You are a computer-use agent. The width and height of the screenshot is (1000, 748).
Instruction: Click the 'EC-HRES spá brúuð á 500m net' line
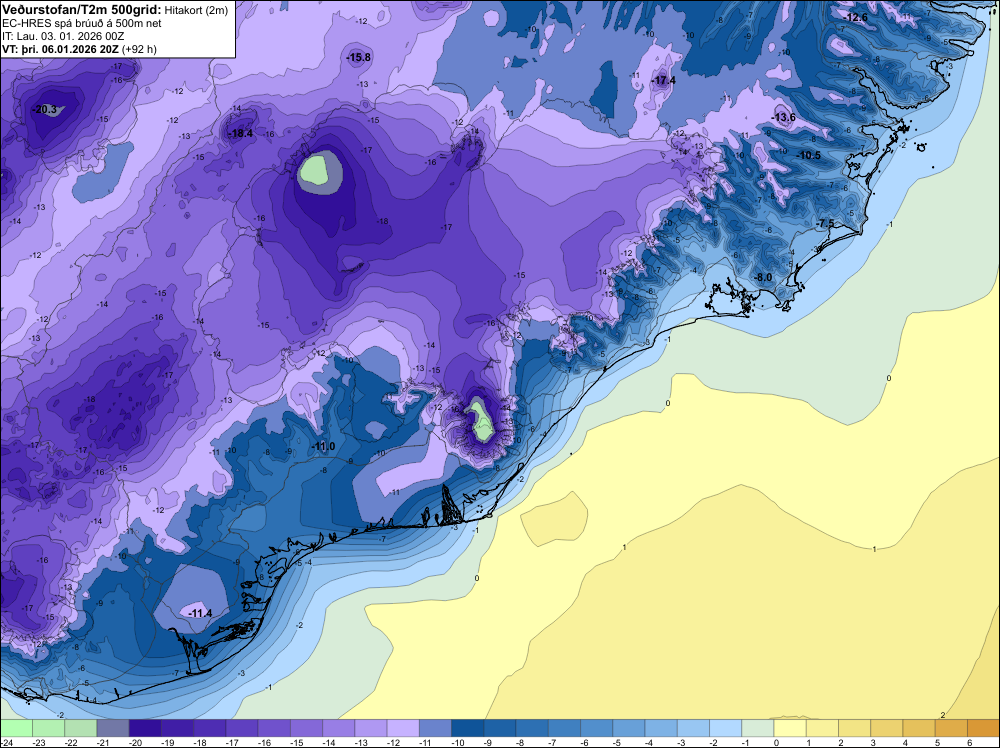(x=82, y=23)
